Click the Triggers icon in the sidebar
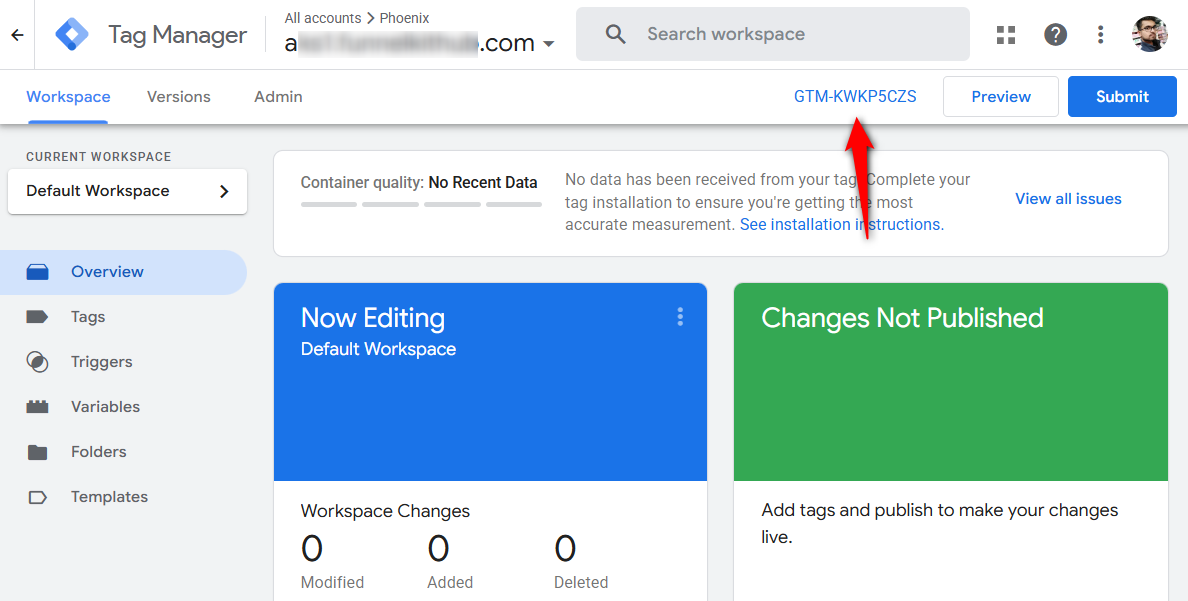 (37, 362)
